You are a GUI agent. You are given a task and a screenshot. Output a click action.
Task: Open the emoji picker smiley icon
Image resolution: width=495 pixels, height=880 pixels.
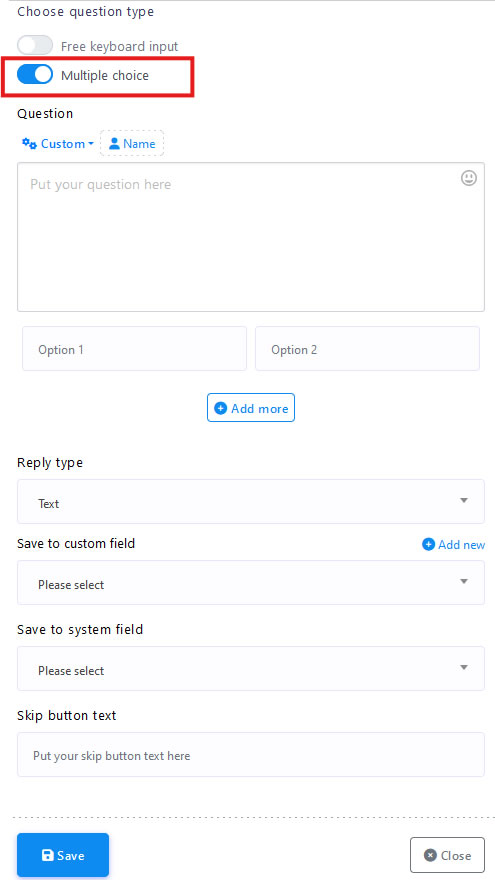point(469,178)
